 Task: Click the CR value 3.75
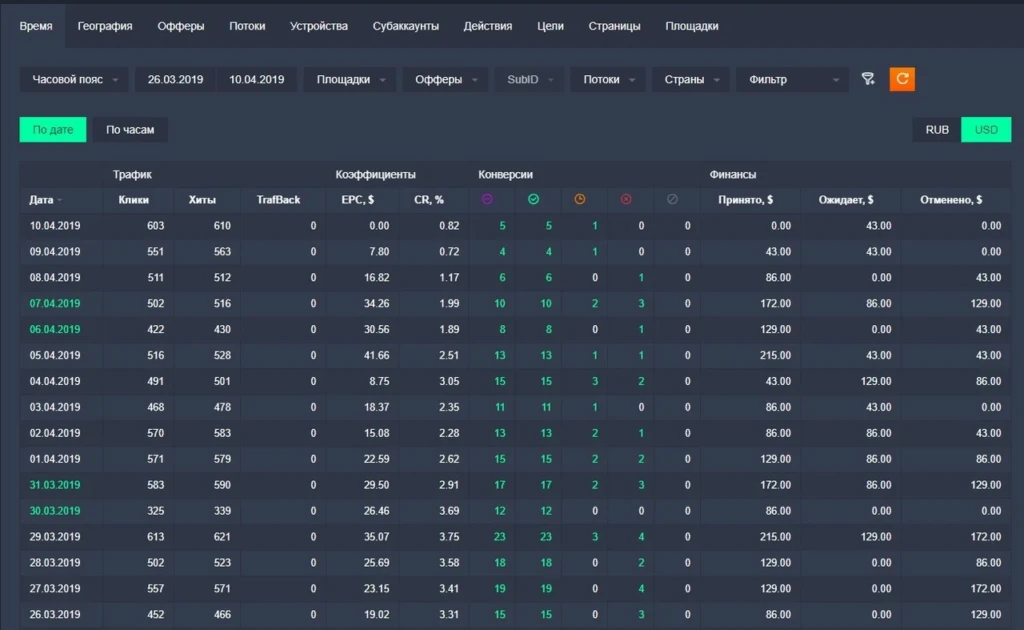[449, 537]
